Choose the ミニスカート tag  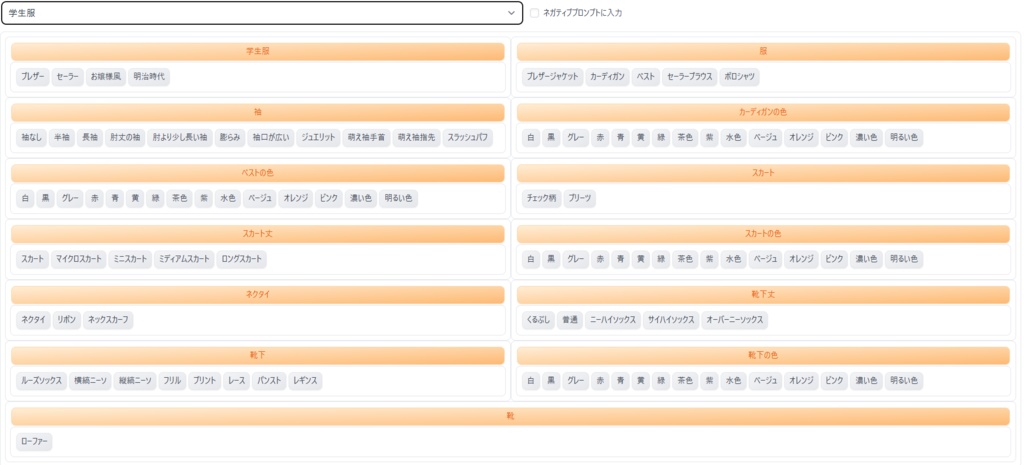coord(131,259)
